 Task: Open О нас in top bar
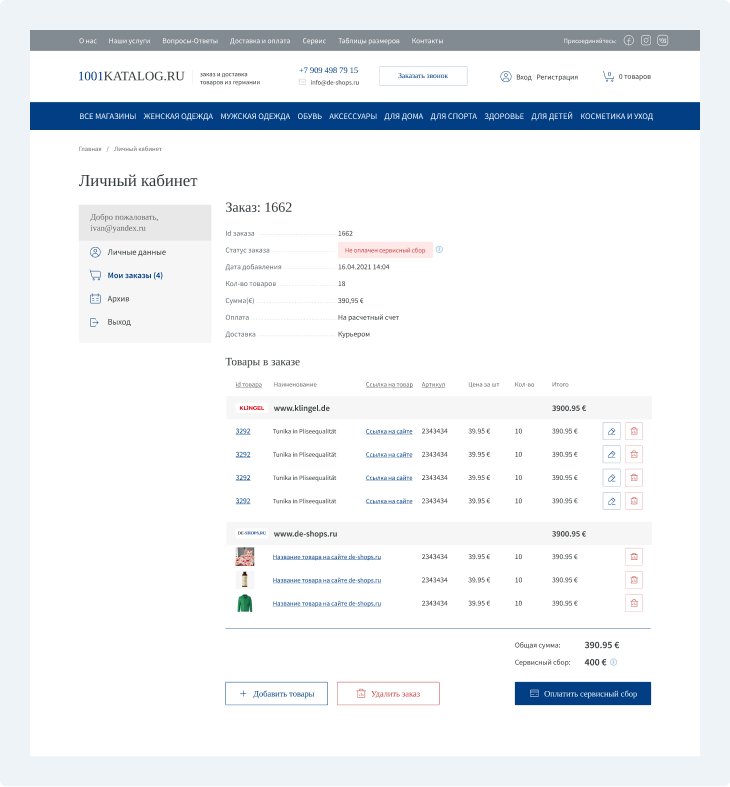pos(88,41)
